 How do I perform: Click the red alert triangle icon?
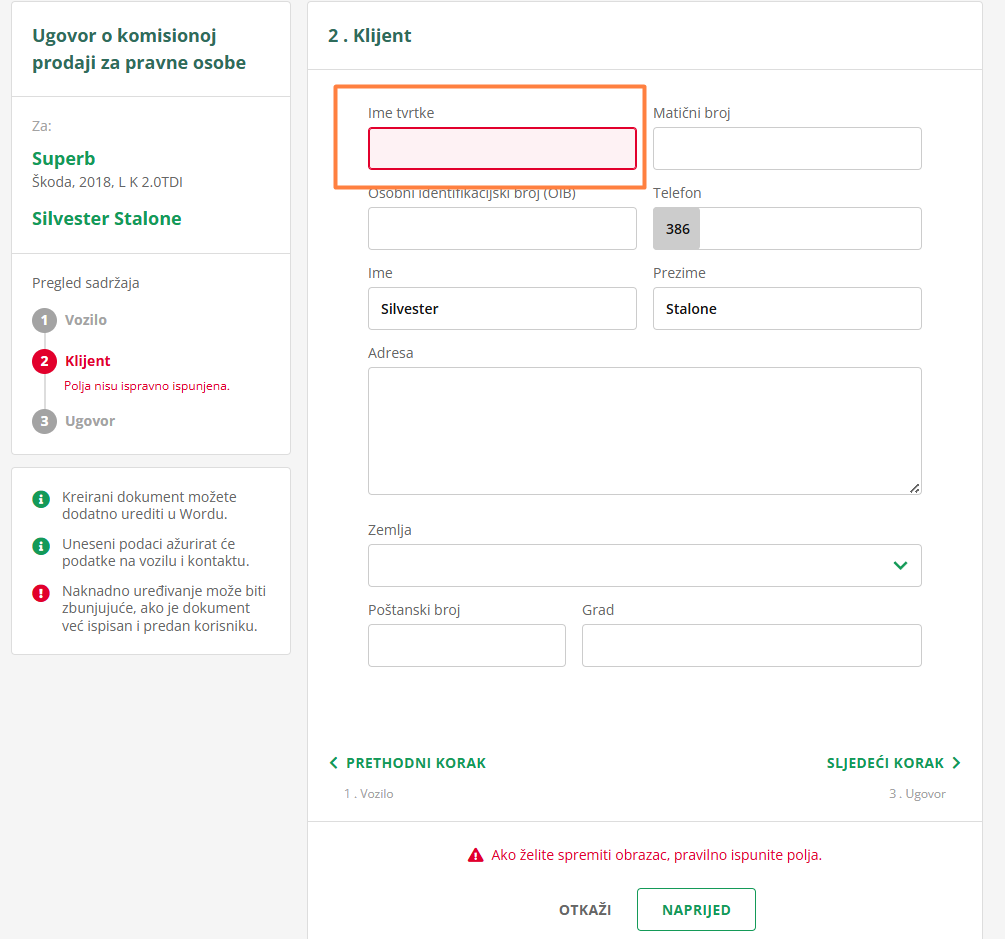[x=476, y=855]
